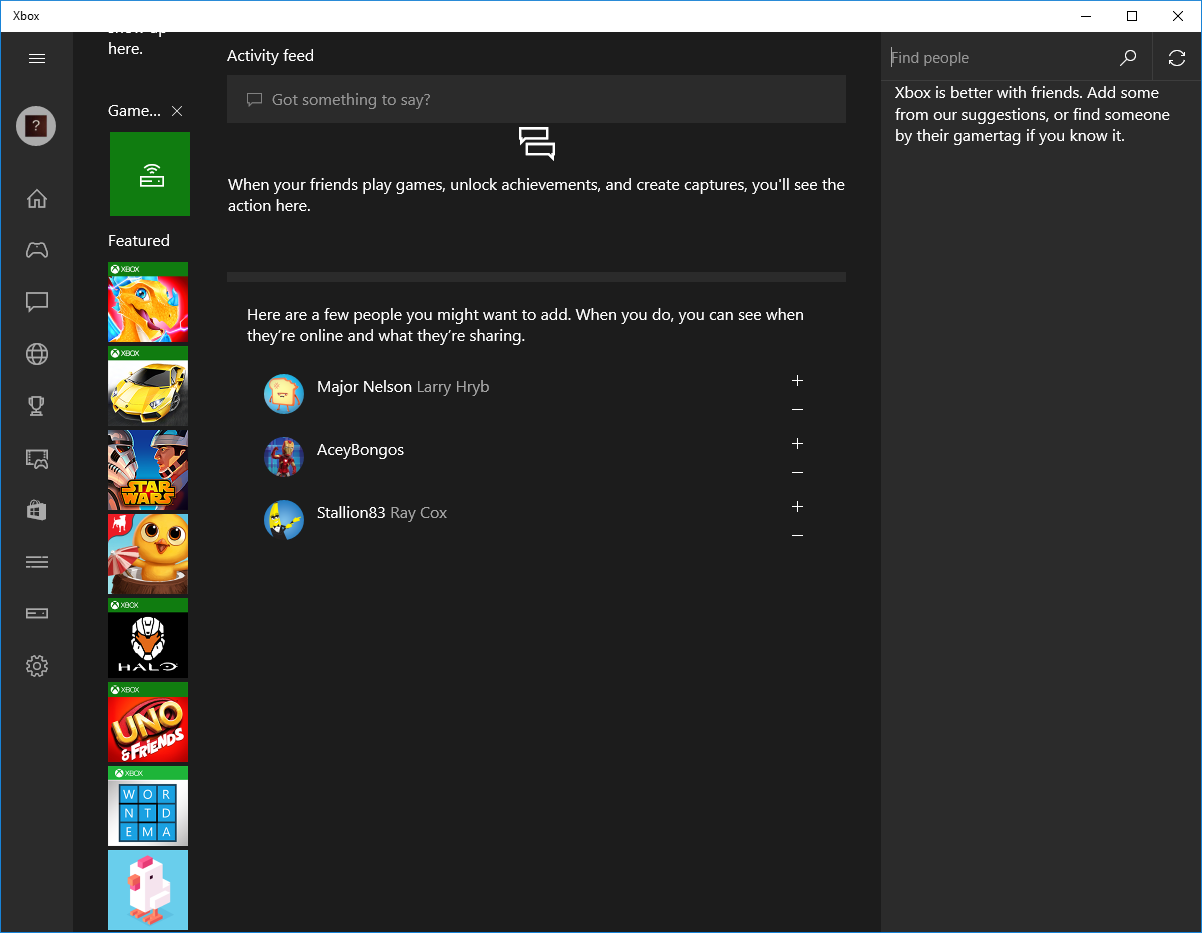Add AceyBongos as a friend
This screenshot has height=933, width=1202.
click(x=797, y=444)
